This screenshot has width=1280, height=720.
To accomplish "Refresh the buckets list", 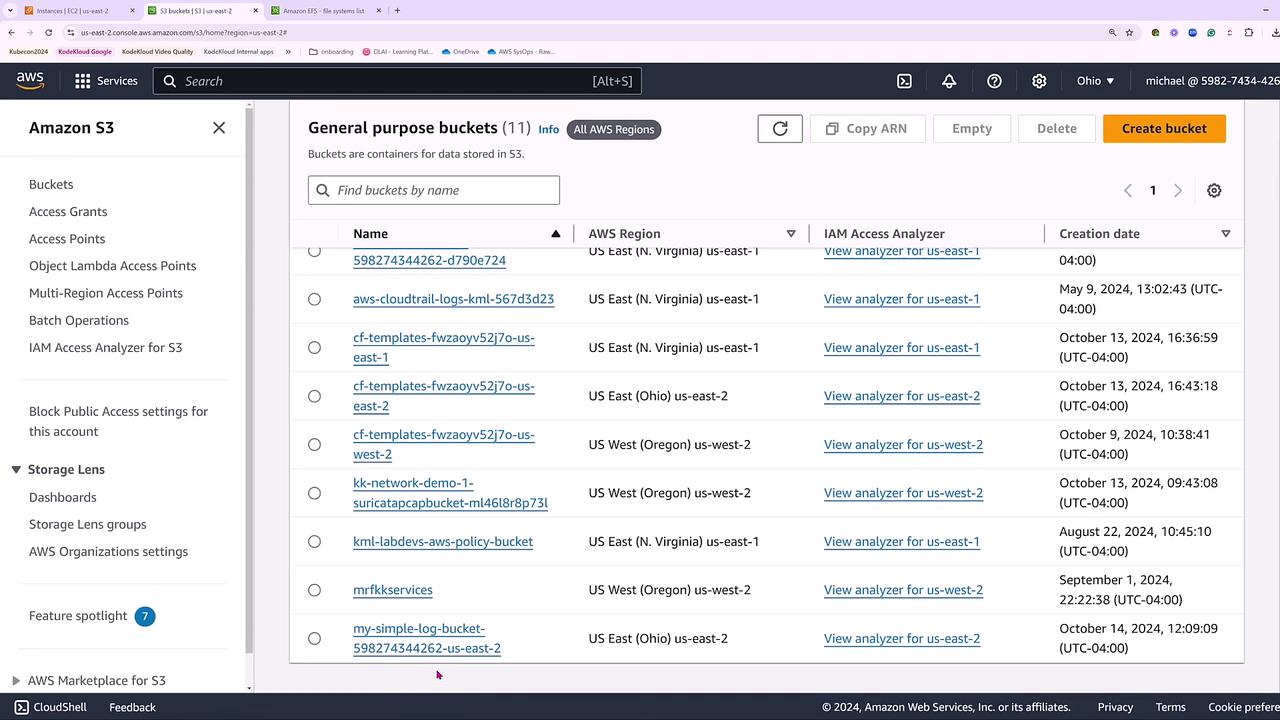I will pyautogui.click(x=780, y=128).
